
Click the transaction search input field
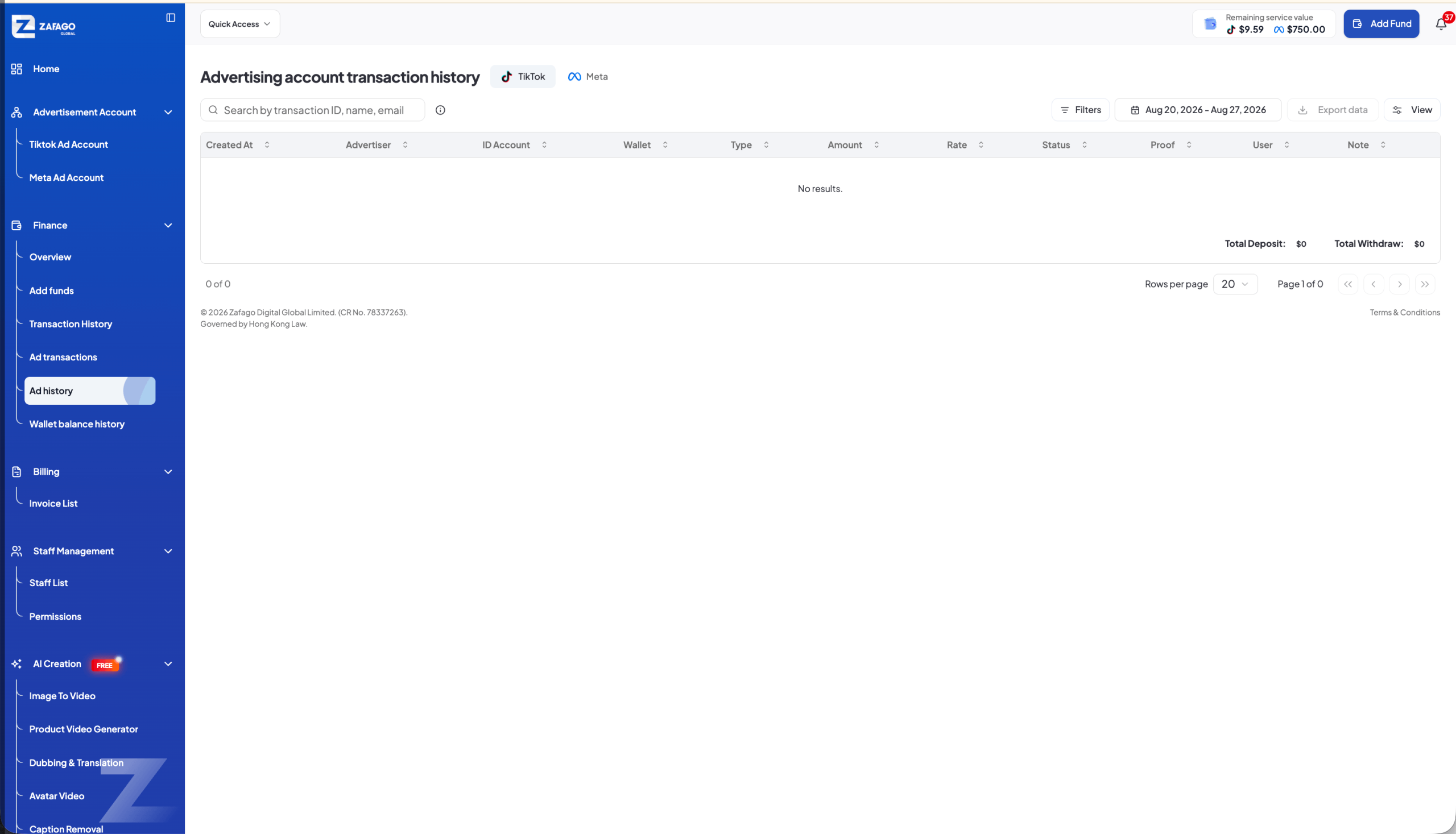[x=313, y=110]
